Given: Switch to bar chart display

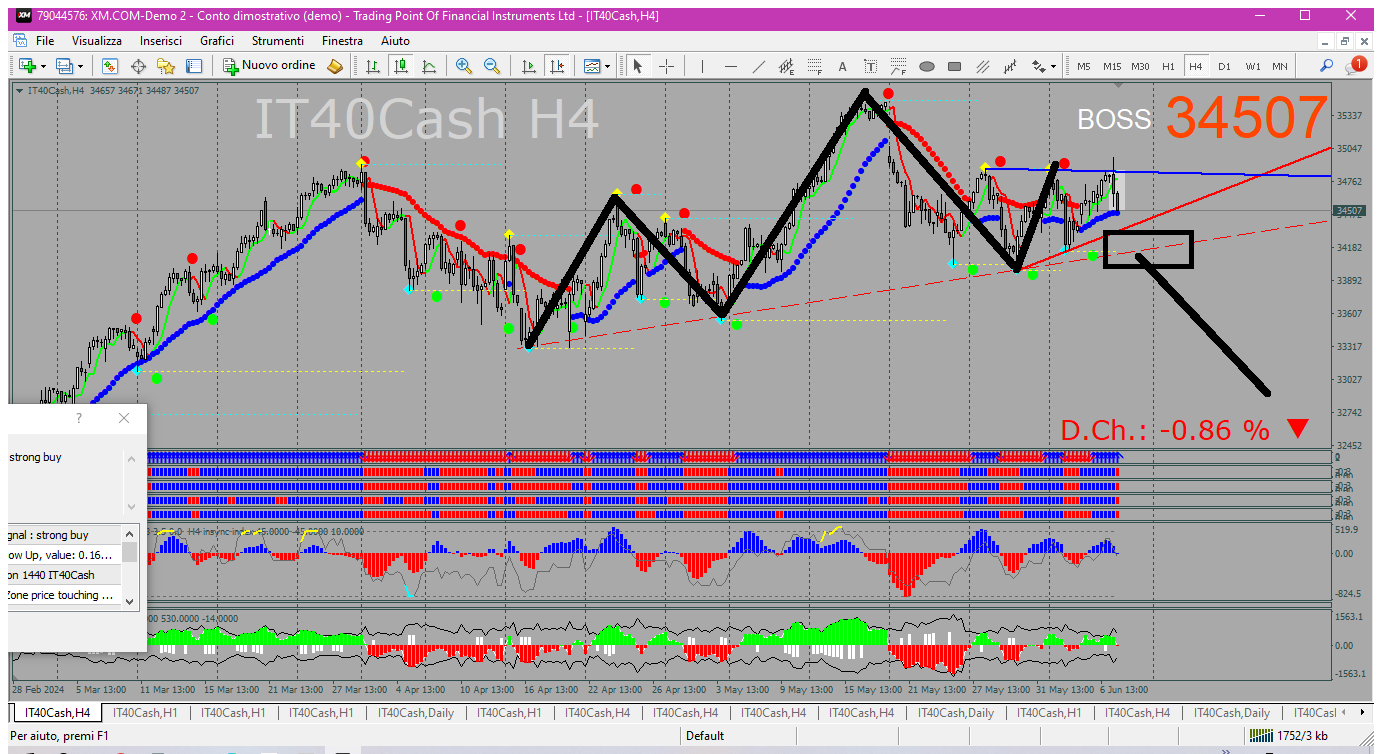Looking at the screenshot, I should pos(373,66).
